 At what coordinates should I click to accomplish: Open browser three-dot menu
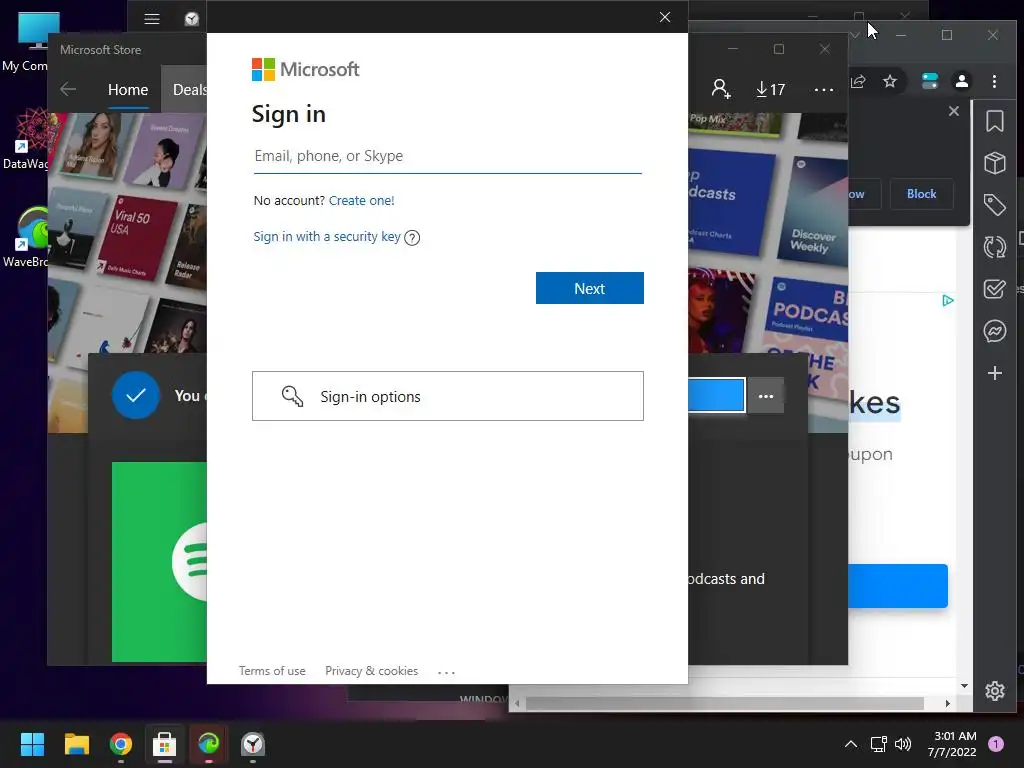(x=994, y=81)
